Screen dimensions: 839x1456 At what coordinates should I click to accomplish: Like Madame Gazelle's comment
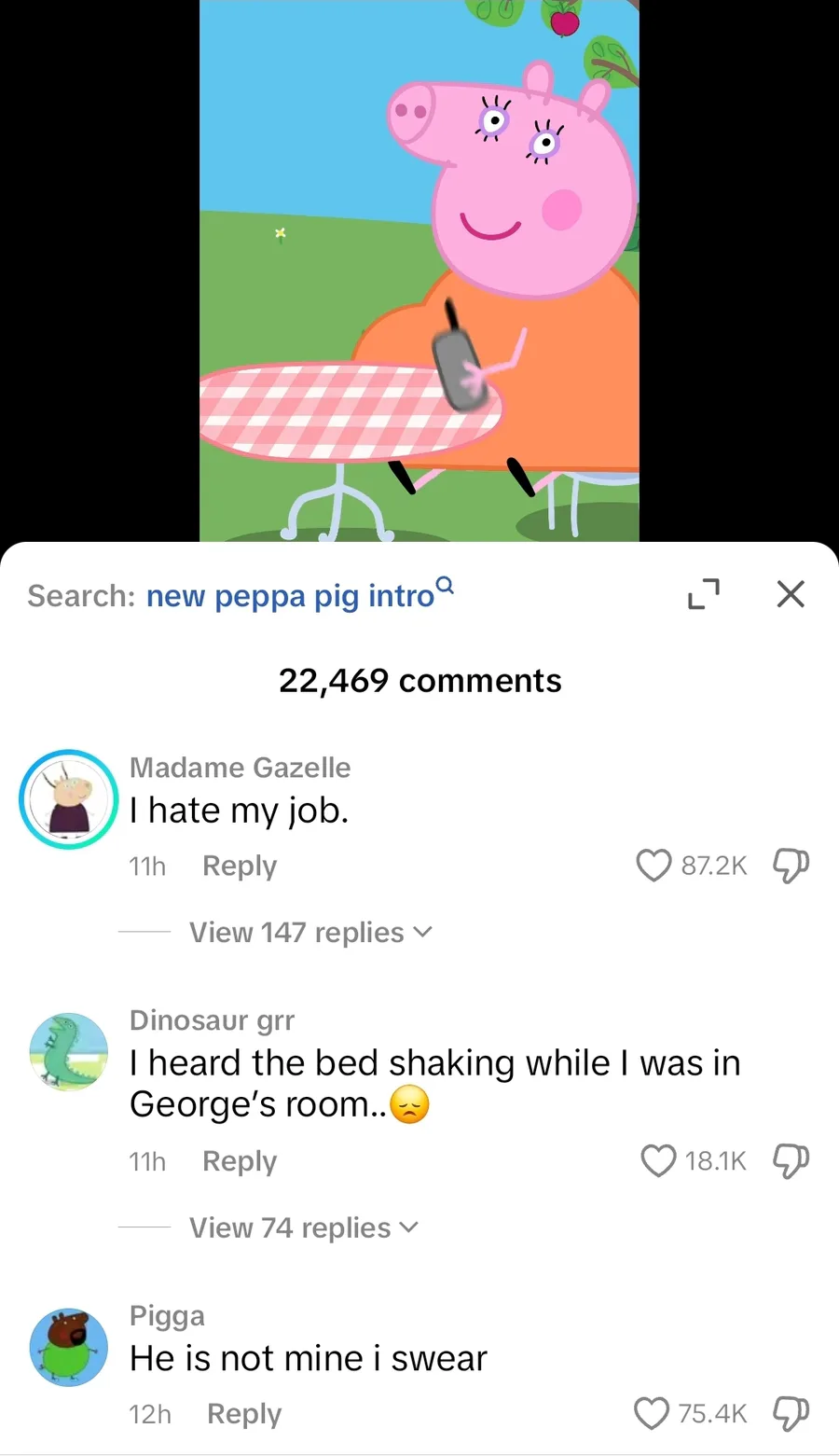coord(653,866)
